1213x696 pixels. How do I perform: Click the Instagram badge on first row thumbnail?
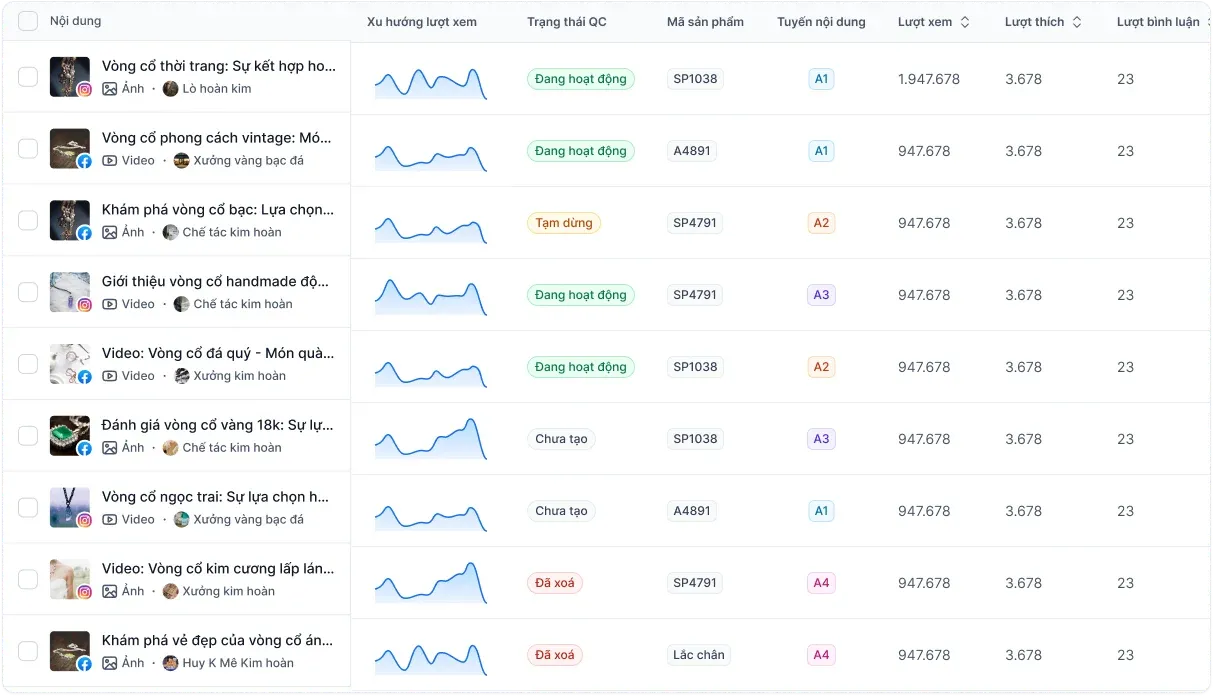tap(85, 89)
